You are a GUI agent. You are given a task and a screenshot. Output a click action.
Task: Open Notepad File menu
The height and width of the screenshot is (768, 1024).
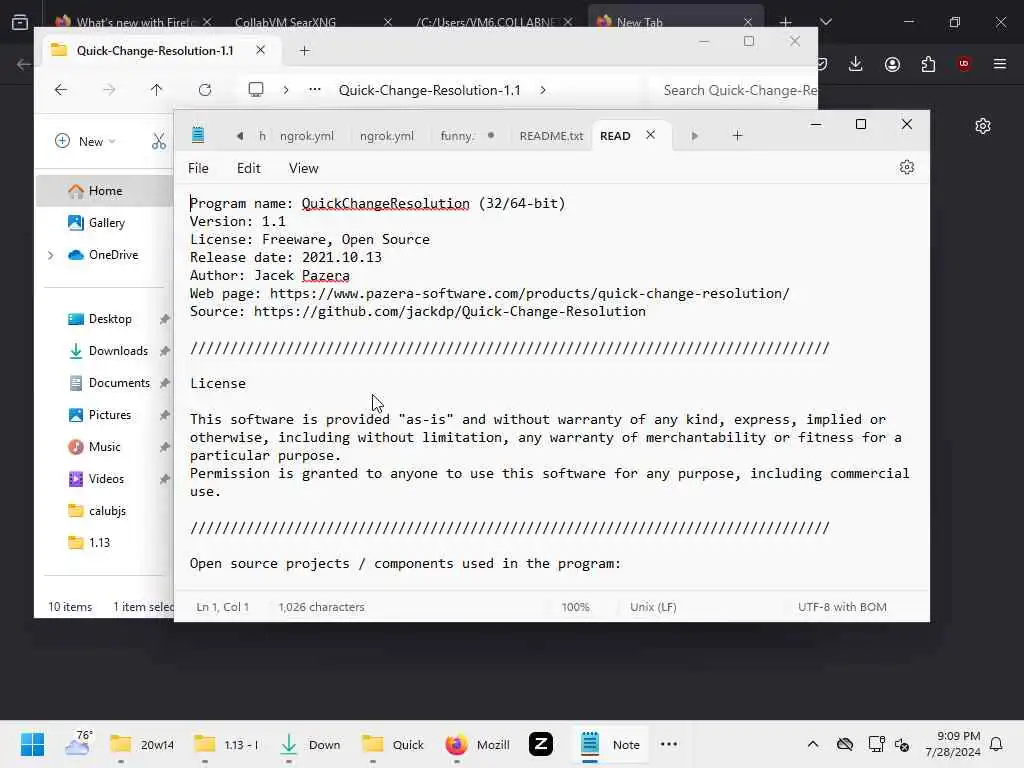tap(198, 168)
